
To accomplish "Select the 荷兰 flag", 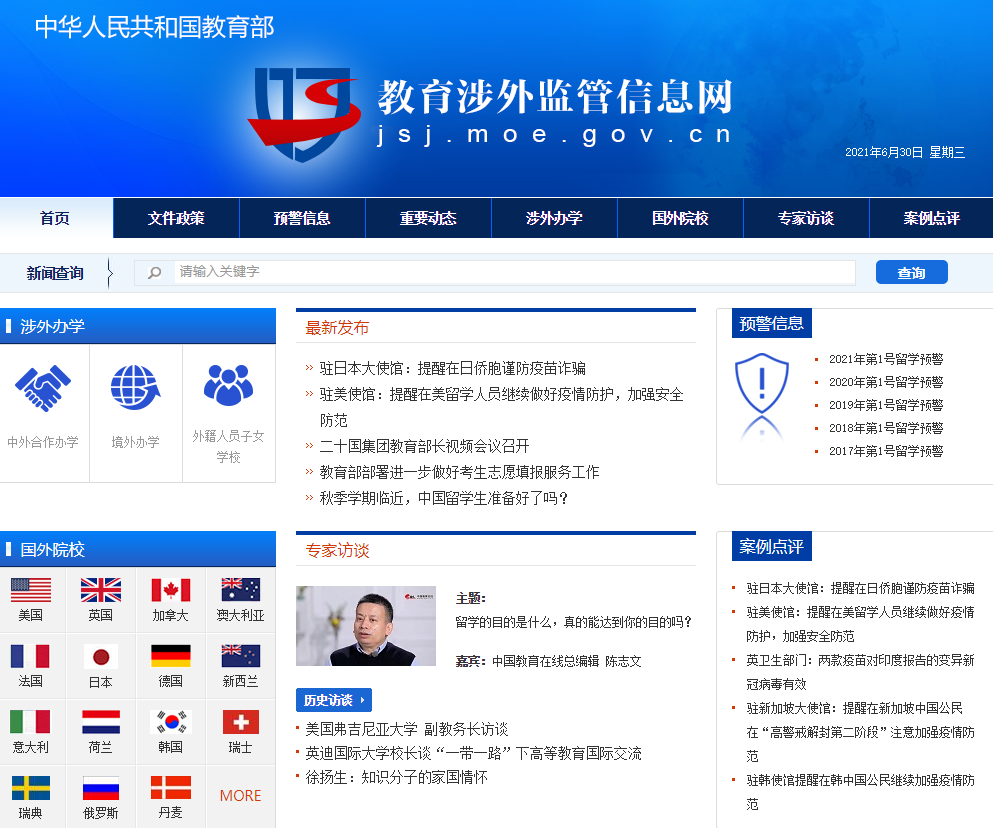I will (101, 722).
